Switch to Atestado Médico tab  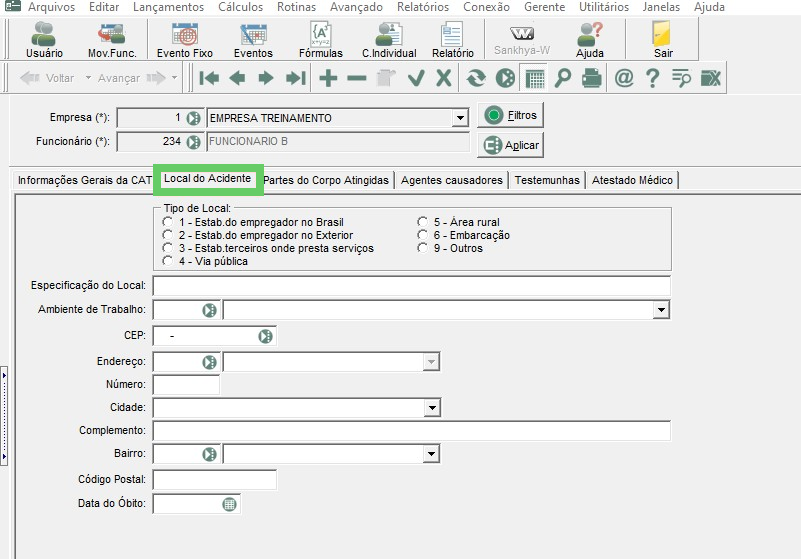[x=632, y=180]
